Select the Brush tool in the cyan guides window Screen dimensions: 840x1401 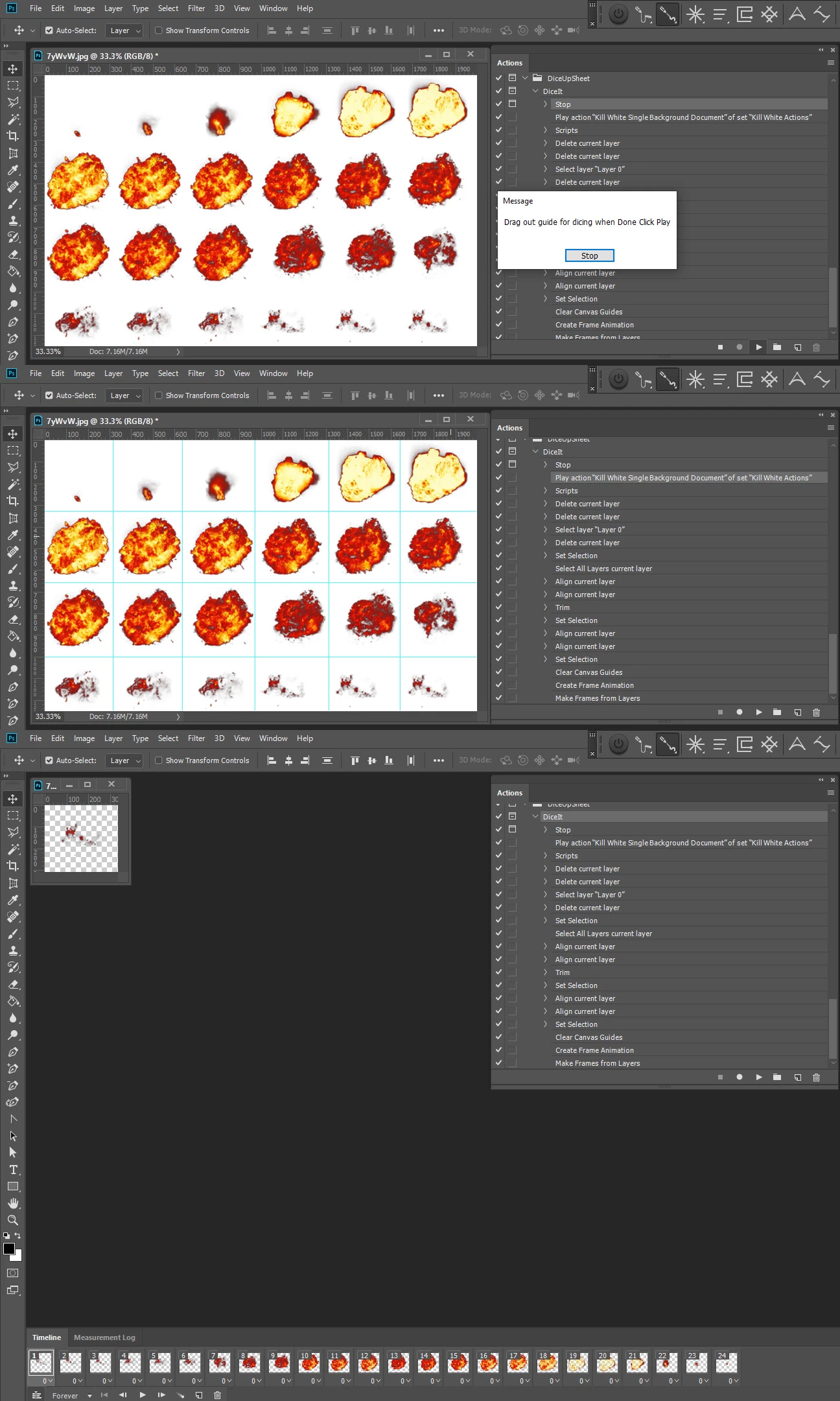pos(13,569)
